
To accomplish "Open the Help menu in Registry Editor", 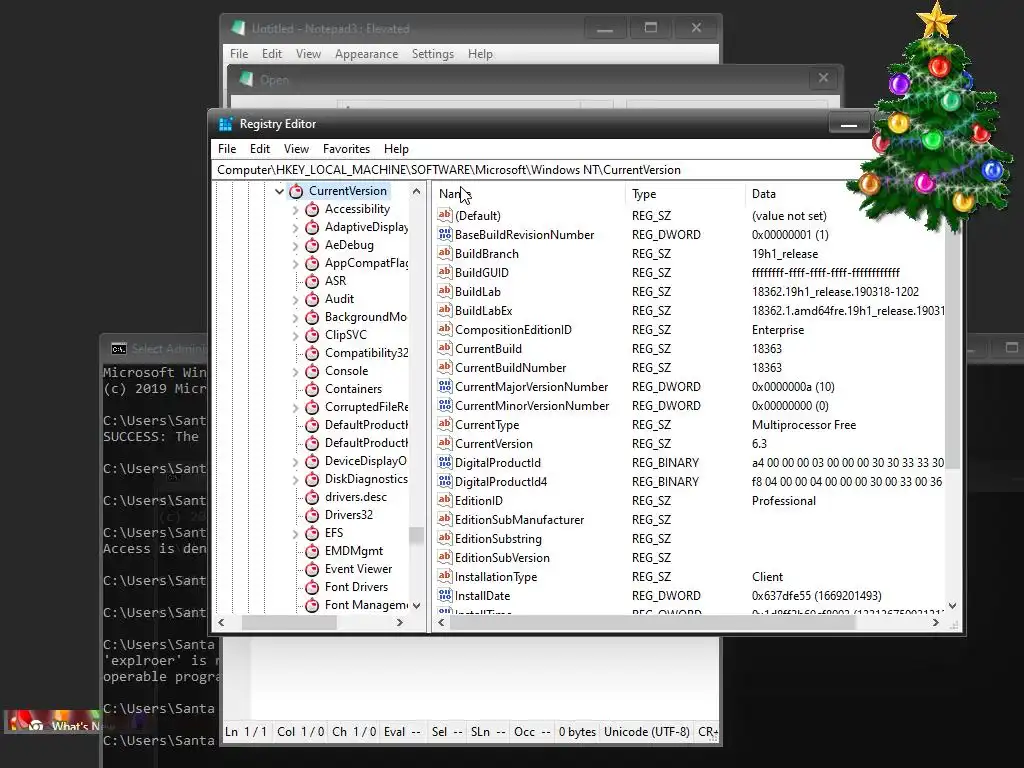I will coord(396,149).
